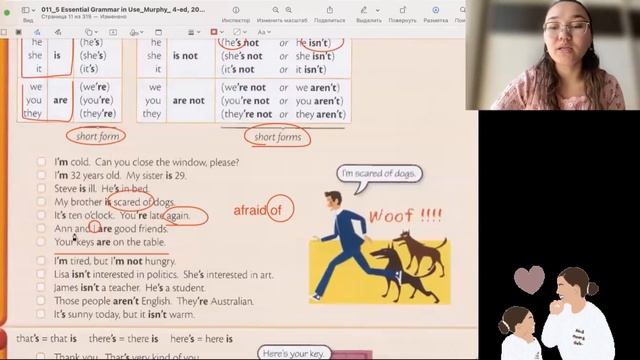Click the red "afraid of" annotation
This screenshot has height=360, width=640.
point(258,210)
